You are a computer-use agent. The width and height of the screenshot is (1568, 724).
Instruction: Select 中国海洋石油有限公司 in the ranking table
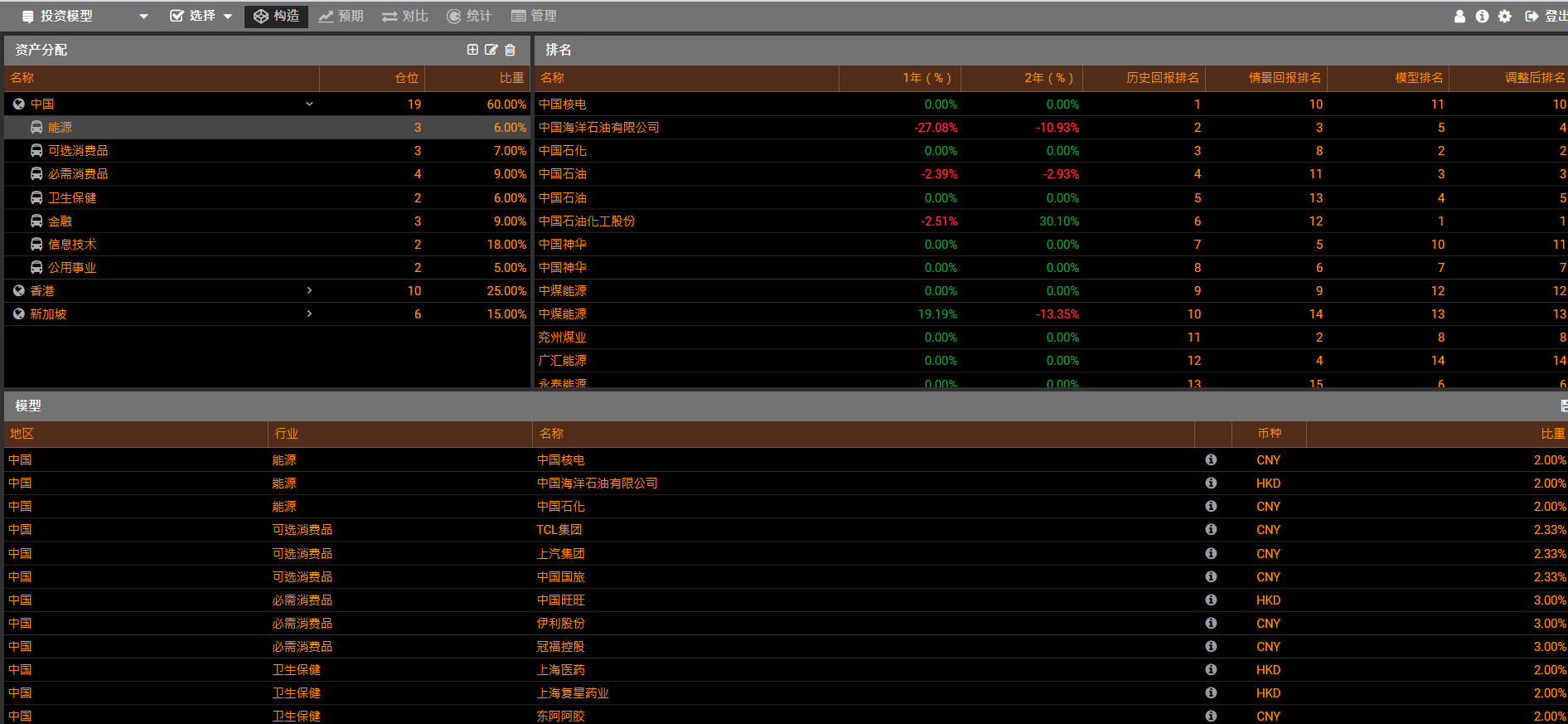point(1051,127)
